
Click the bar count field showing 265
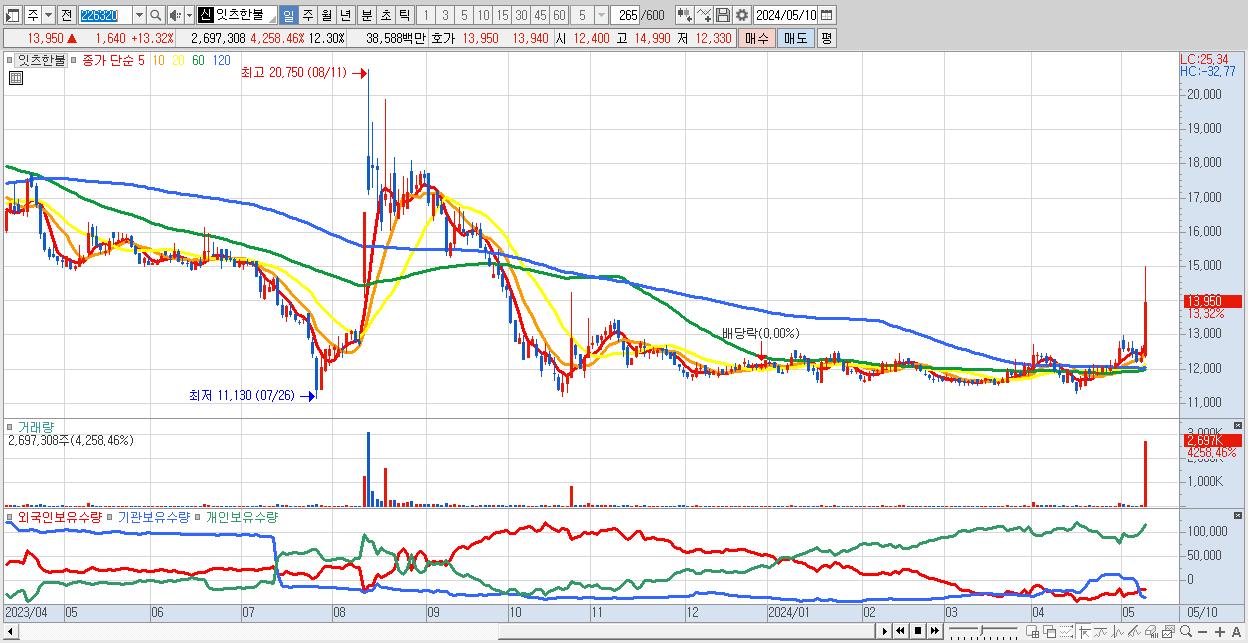[x=626, y=15]
